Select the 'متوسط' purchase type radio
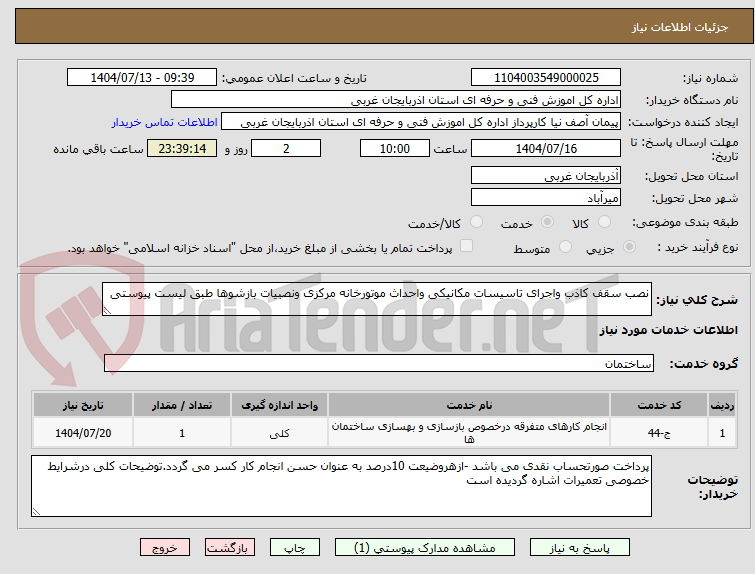 pyautogui.click(x=565, y=247)
